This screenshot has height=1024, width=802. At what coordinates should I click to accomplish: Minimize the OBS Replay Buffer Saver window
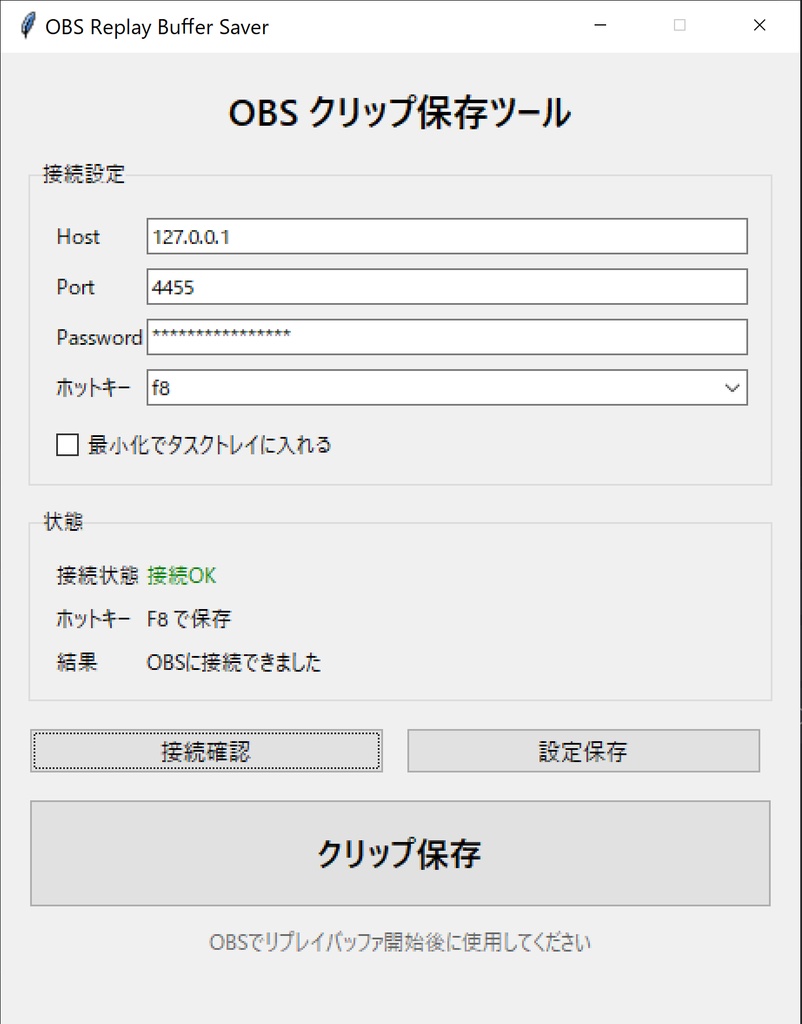click(599, 25)
